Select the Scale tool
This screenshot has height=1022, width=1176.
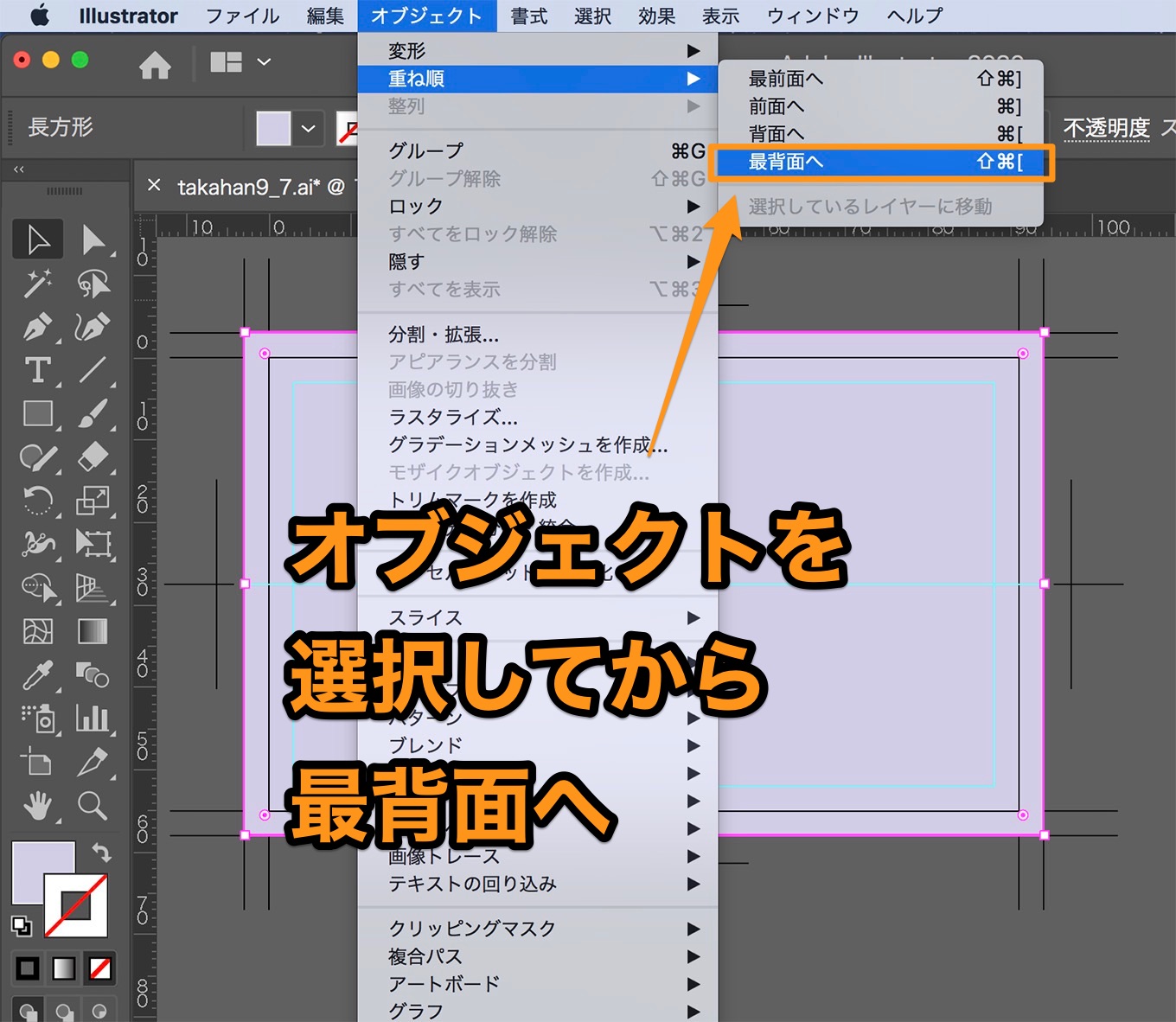tap(93, 500)
